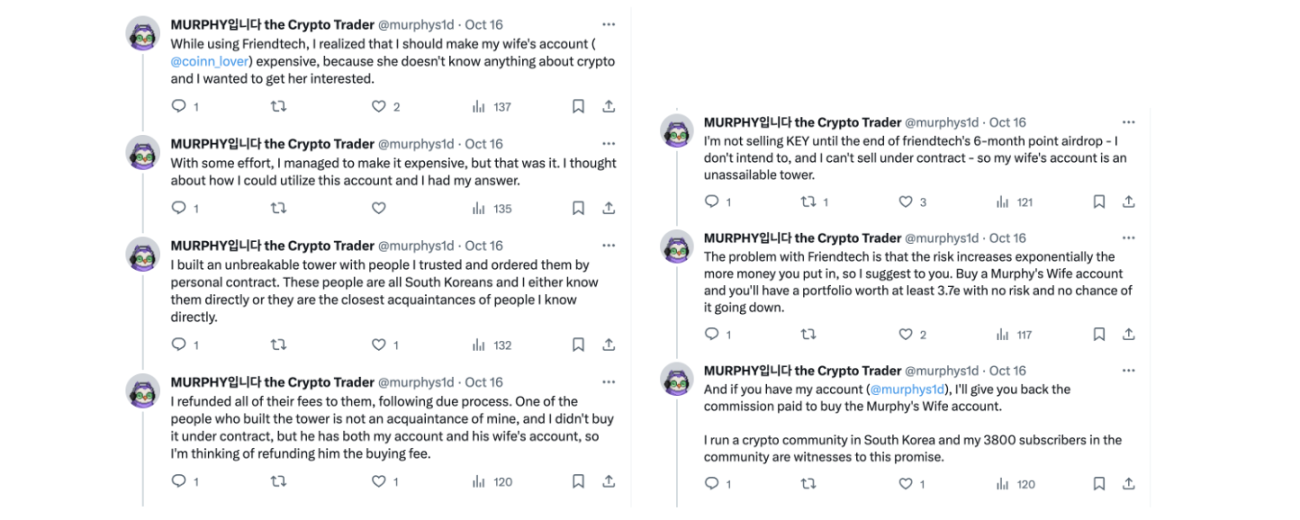Image resolution: width=1300 pixels, height=520 pixels.
Task: Retweet the 'not selling KEY' tweet
Action: (x=815, y=202)
